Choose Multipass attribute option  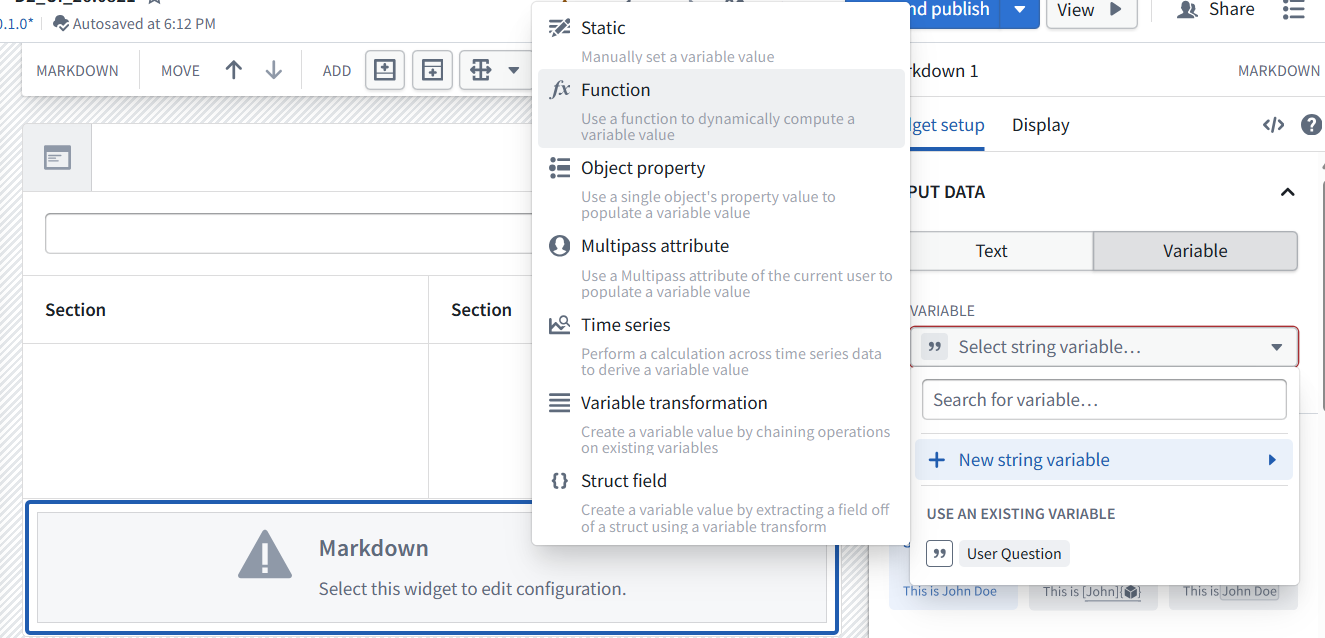click(x=721, y=266)
